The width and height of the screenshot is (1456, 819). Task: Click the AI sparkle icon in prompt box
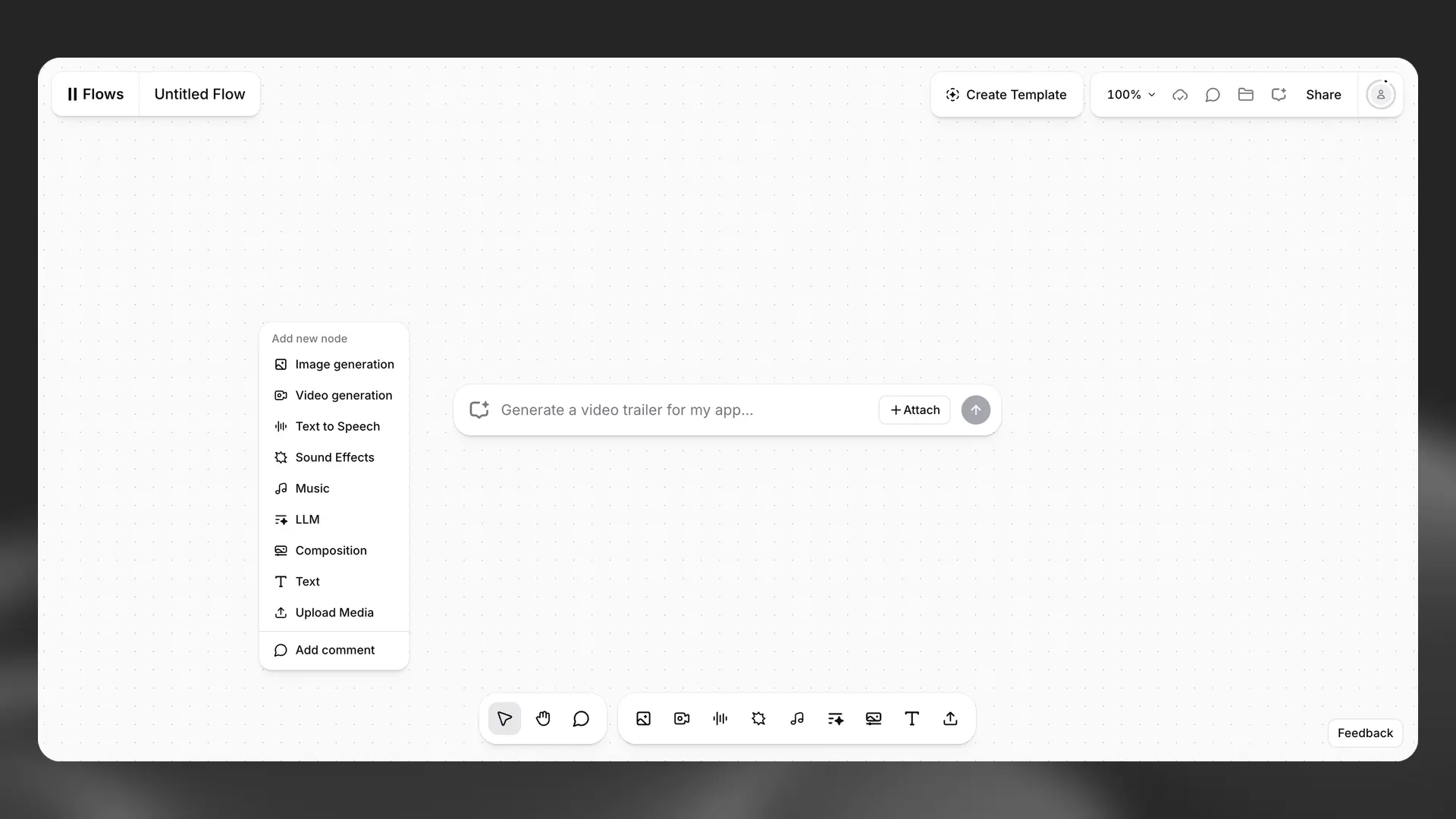coord(479,410)
